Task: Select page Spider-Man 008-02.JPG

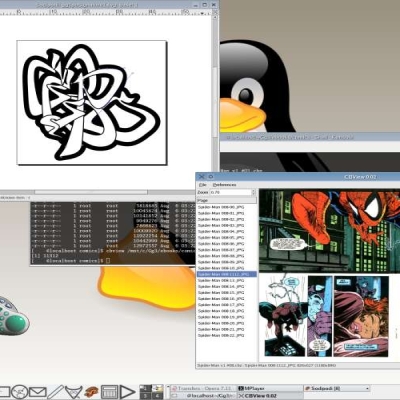Action: pos(227,219)
